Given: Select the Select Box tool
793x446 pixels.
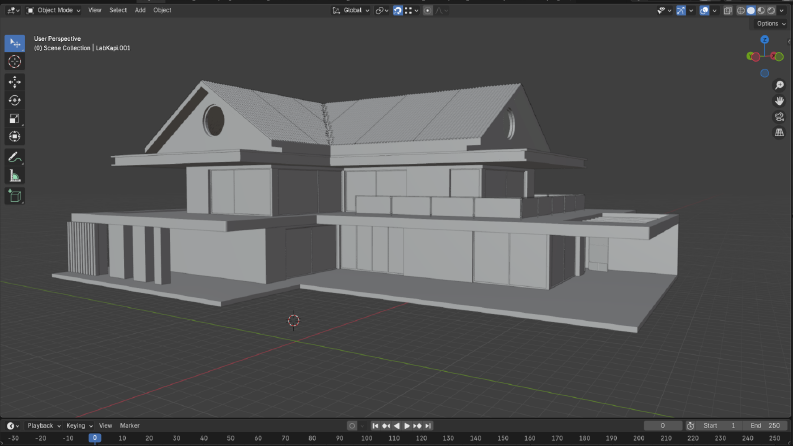Looking at the screenshot, I should tap(15, 43).
